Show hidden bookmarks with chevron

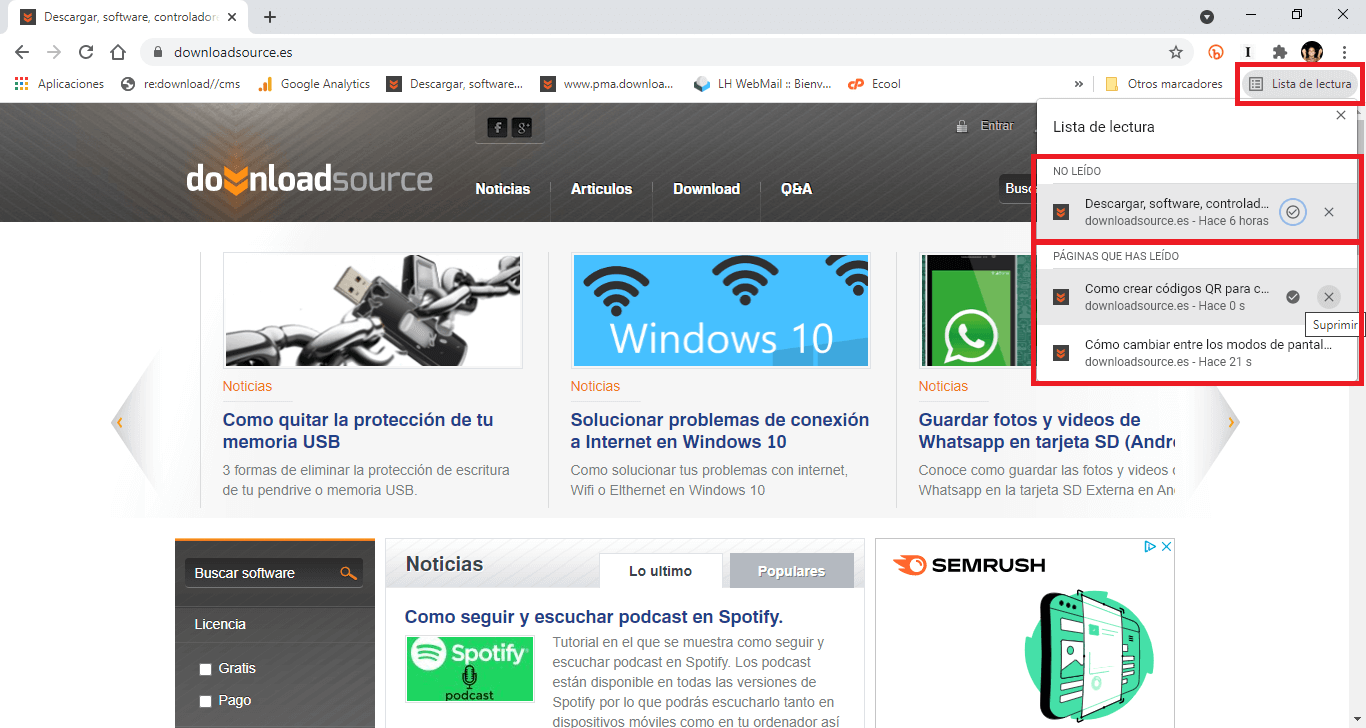pos(1079,84)
